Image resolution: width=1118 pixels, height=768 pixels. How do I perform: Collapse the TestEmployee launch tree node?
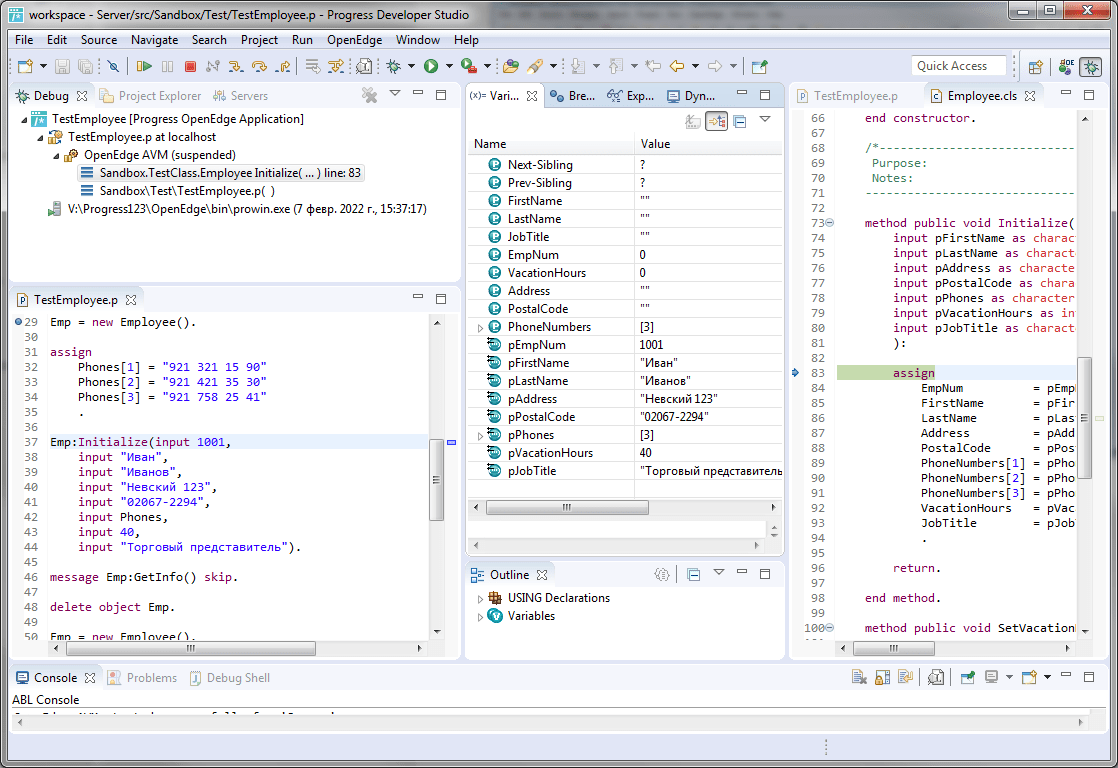[x=25, y=119]
